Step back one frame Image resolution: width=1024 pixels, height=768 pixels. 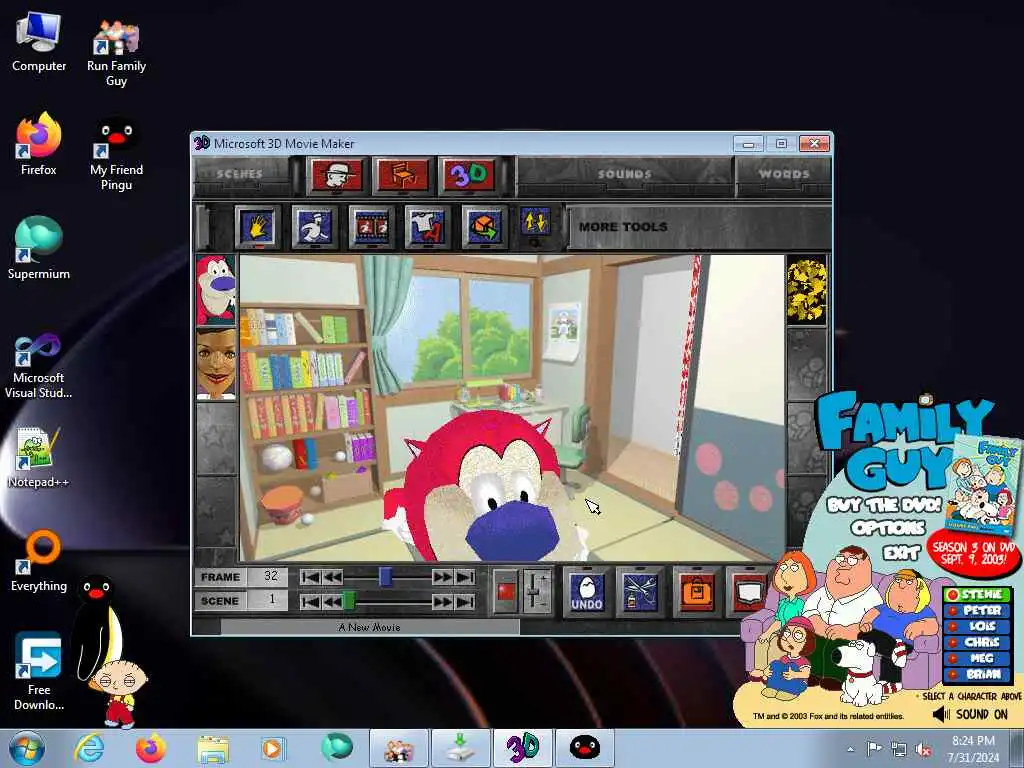(332, 577)
